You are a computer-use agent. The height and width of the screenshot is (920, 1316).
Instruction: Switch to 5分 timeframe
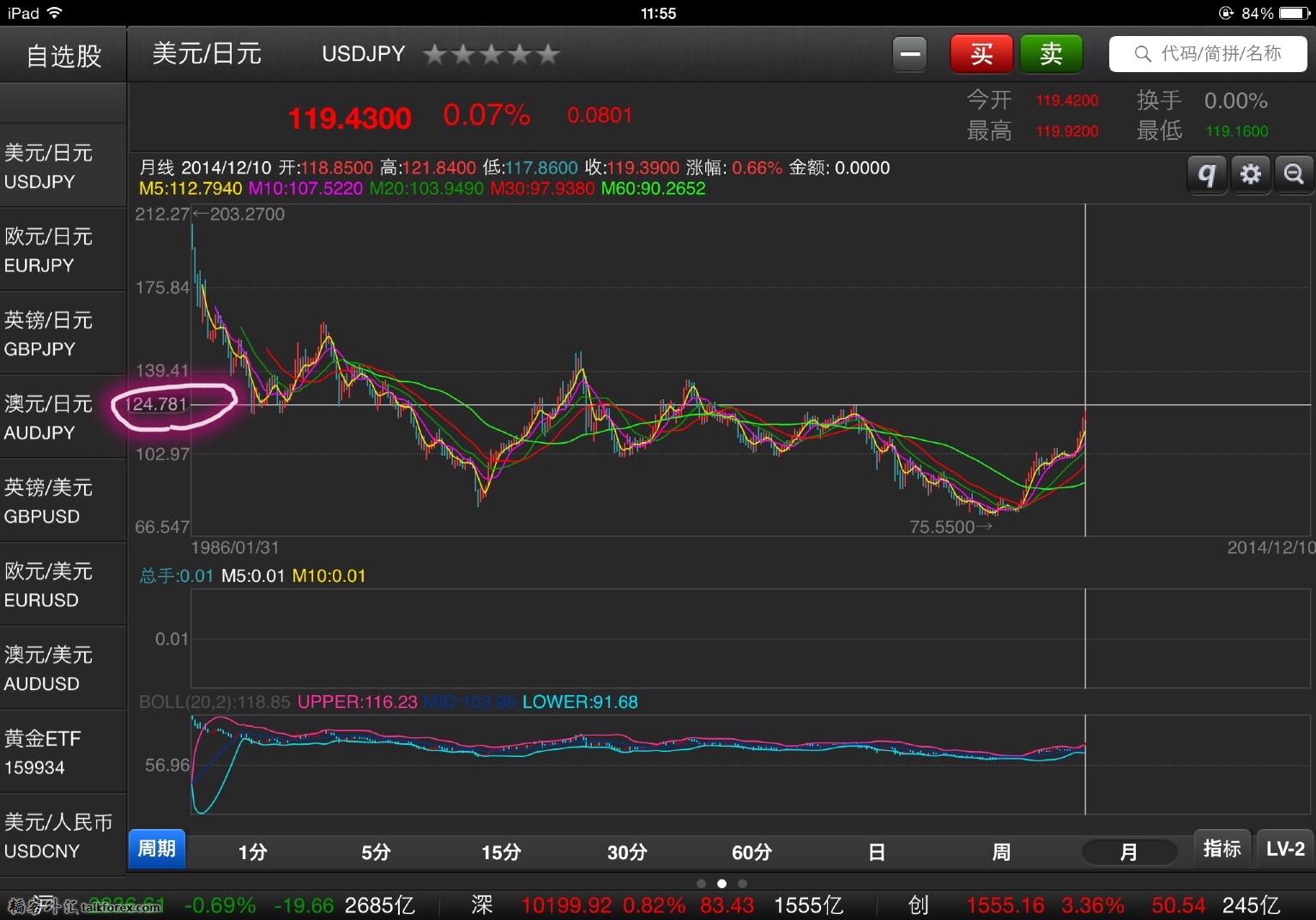coord(376,852)
